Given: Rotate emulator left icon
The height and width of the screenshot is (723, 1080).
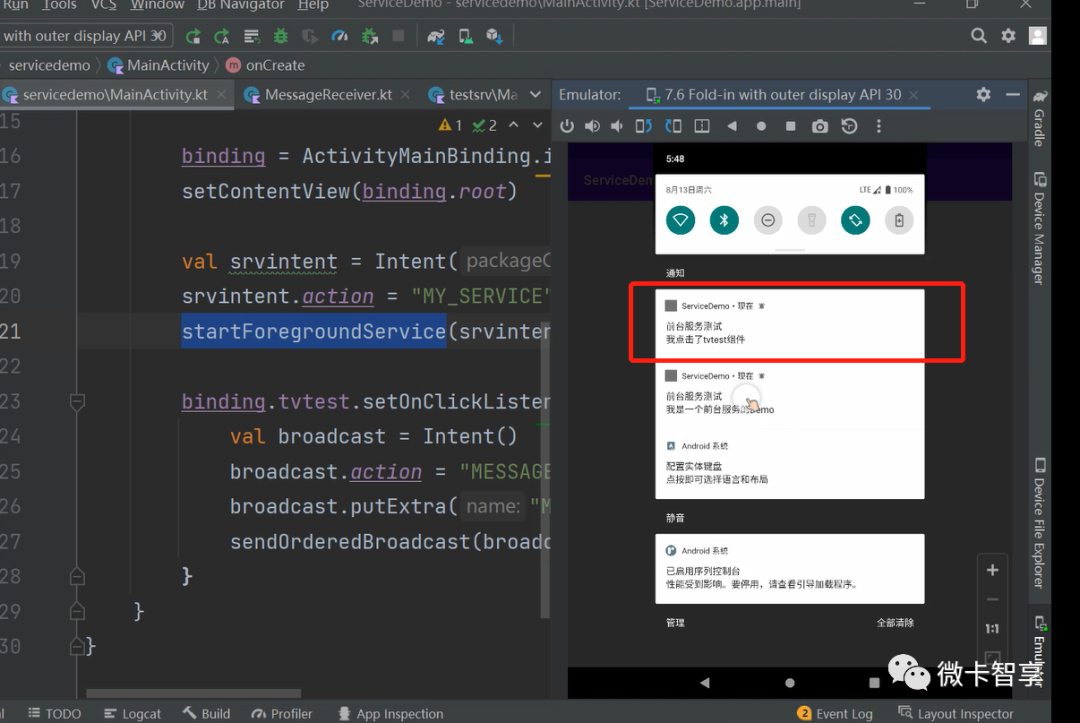Looking at the screenshot, I should click(x=643, y=126).
